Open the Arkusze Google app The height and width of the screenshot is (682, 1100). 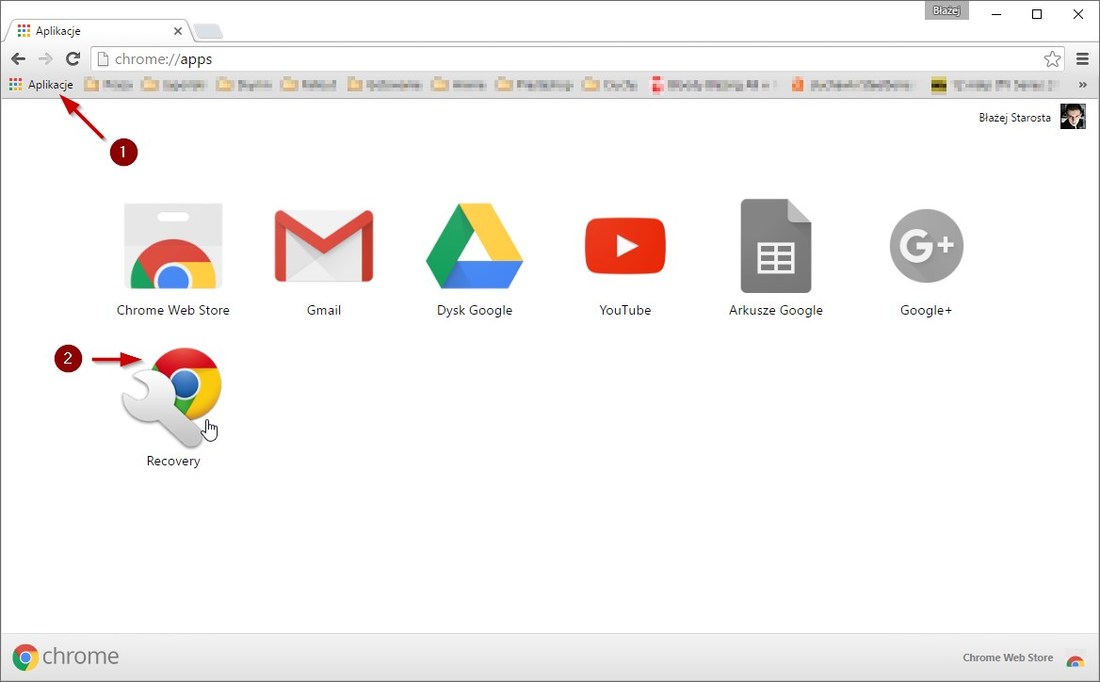(x=775, y=260)
